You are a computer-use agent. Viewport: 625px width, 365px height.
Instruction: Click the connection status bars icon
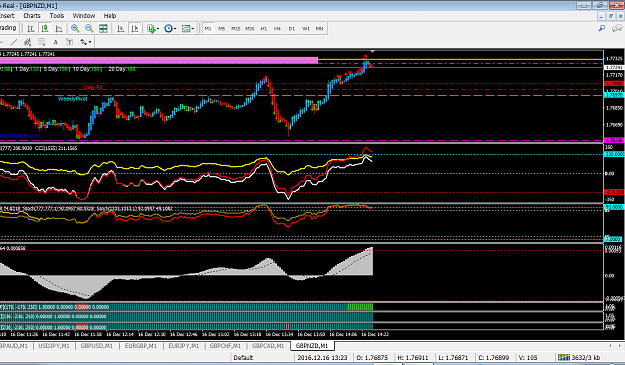click(564, 357)
